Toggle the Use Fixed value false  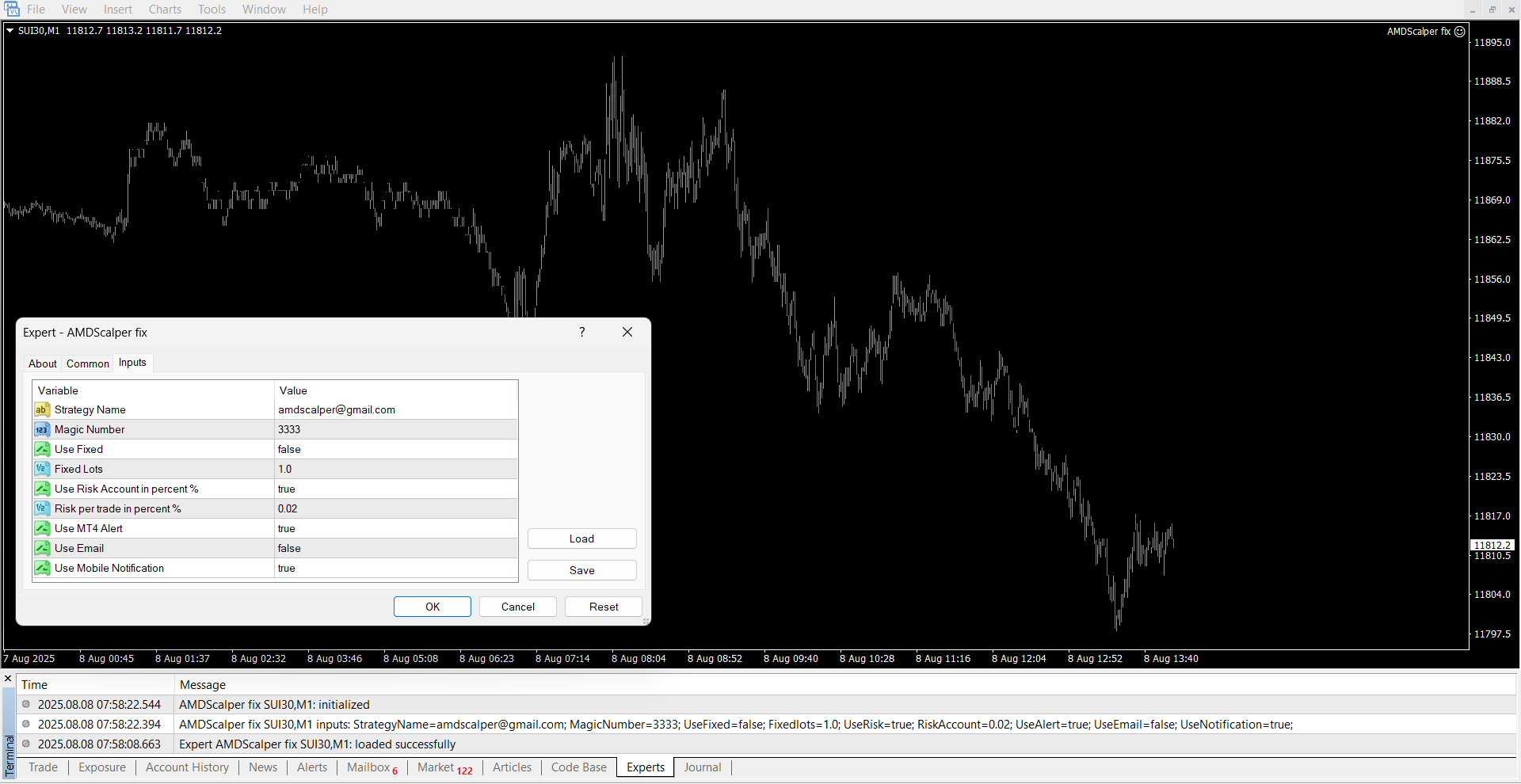395,449
